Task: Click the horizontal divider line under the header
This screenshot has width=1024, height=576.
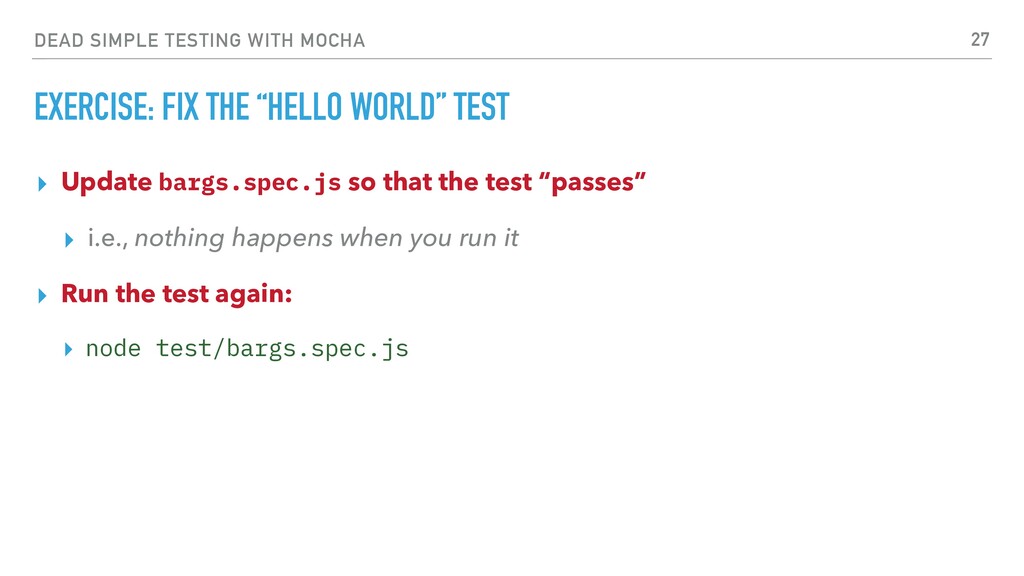Action: (512, 59)
